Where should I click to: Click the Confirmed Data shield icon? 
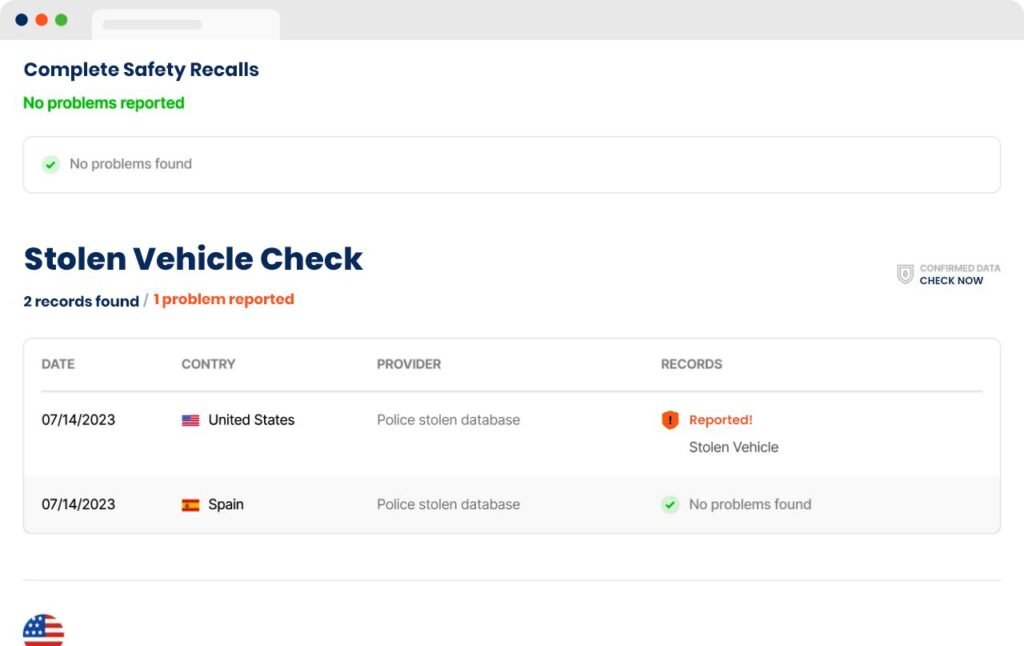pyautogui.click(x=905, y=274)
